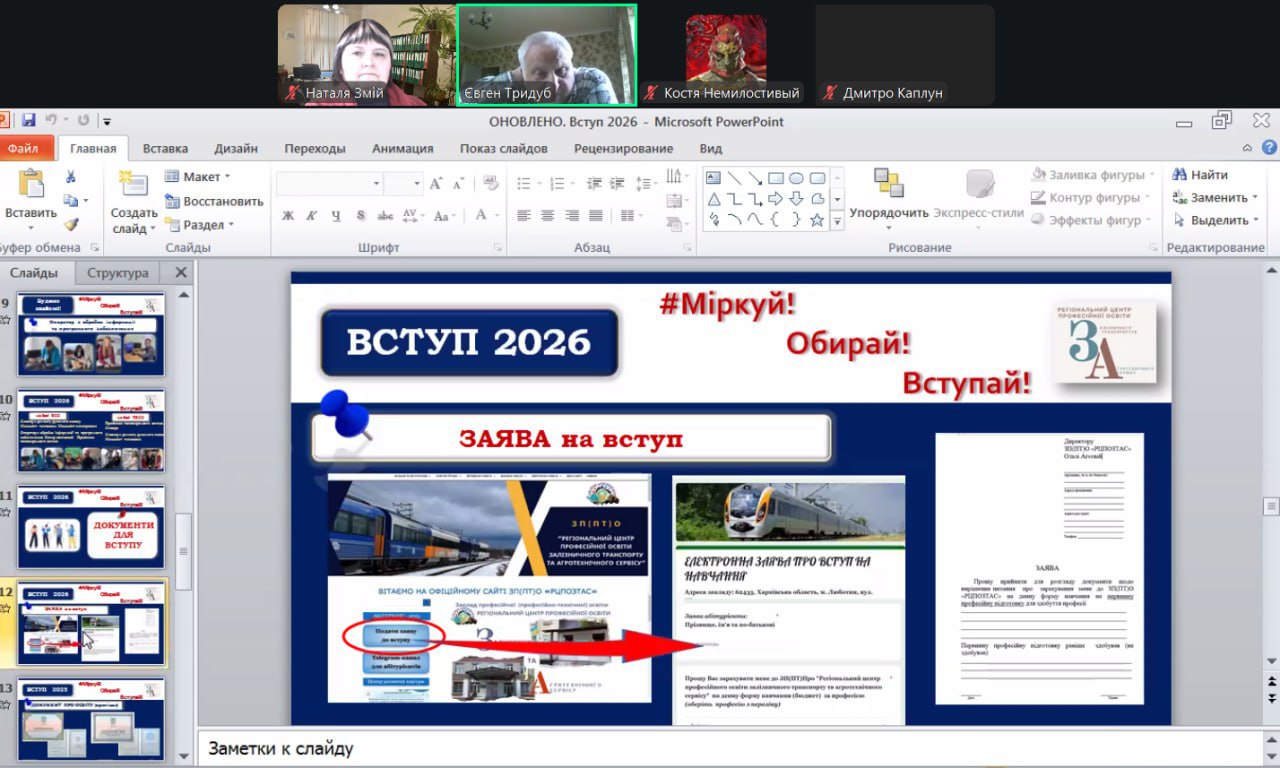
Task: Select slide 11 thumbnail ДОКУМЕНТИ ДЛЯ ВСТУПУ
Action: click(91, 527)
